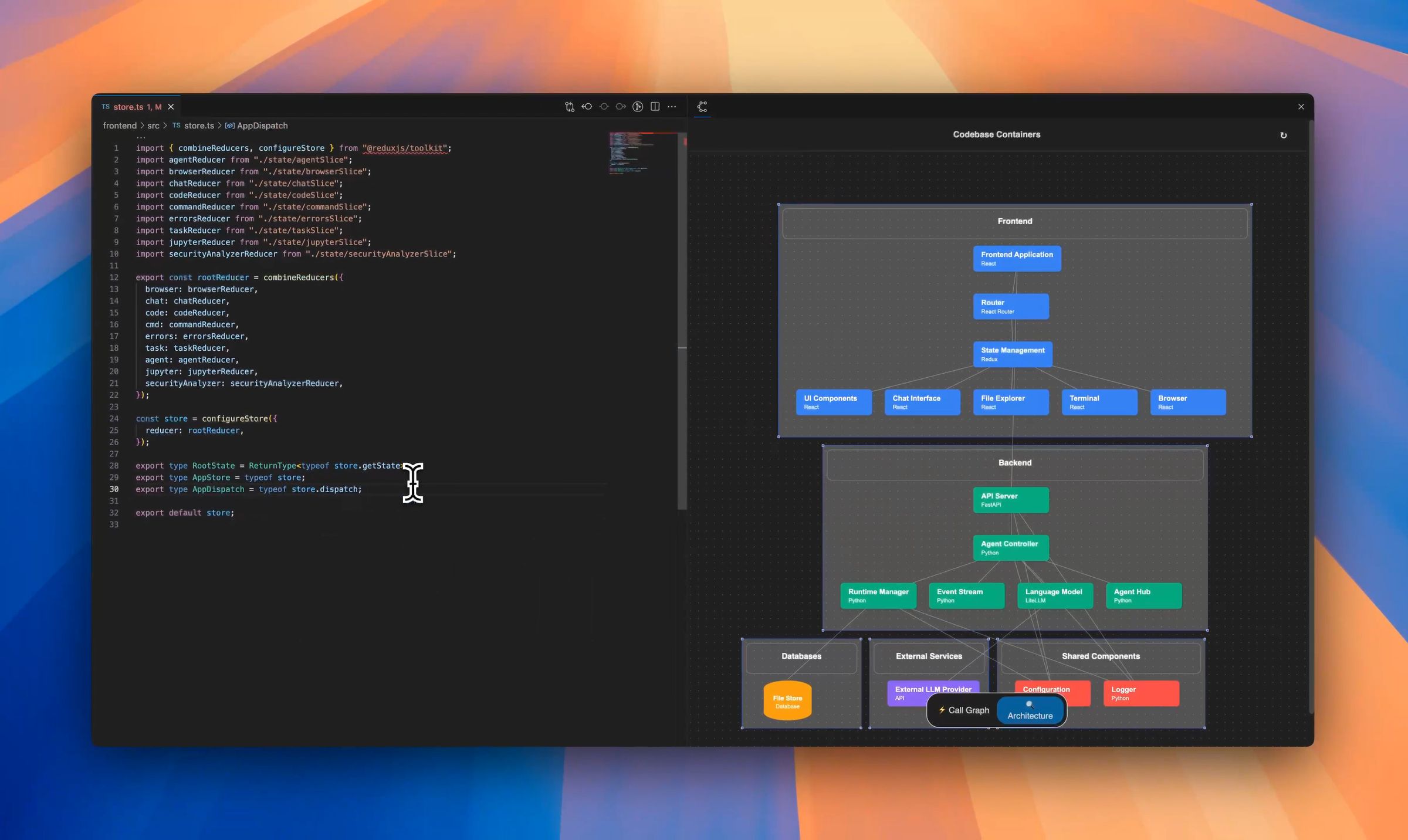Open the src breadcrumb dropdown
This screenshot has width=1408, height=840.
point(154,125)
